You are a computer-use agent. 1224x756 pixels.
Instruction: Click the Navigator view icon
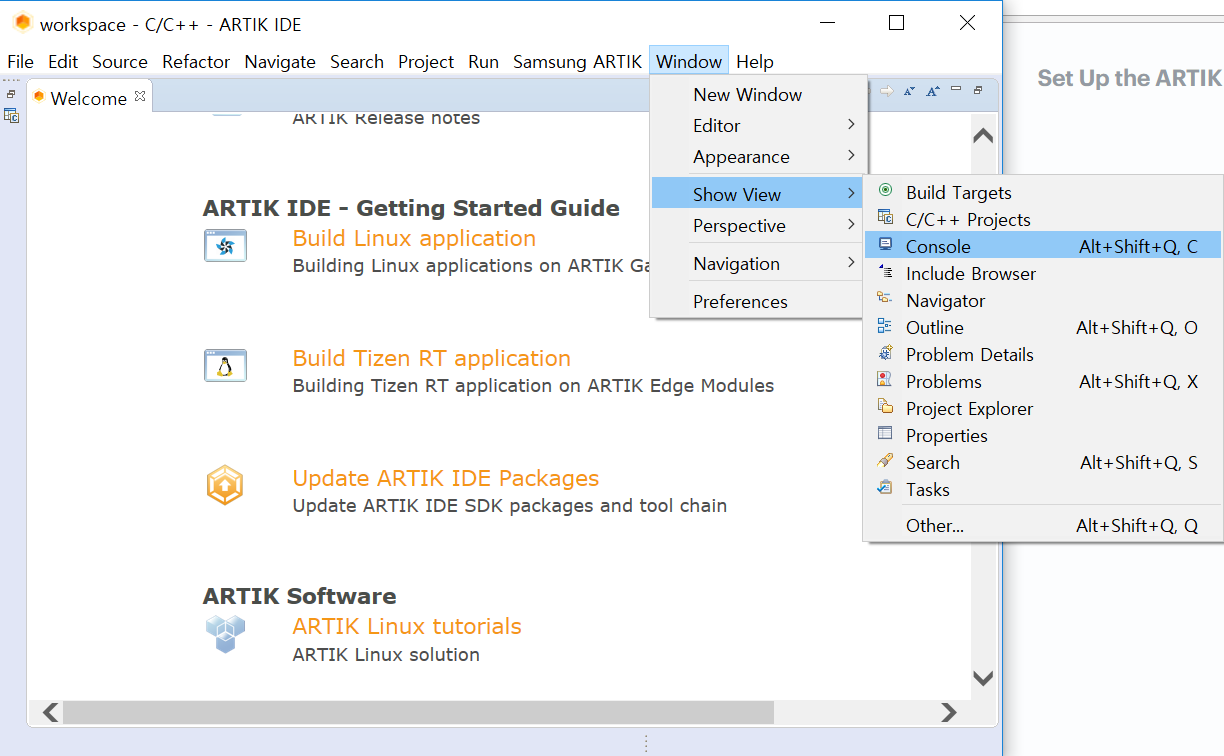coord(885,298)
